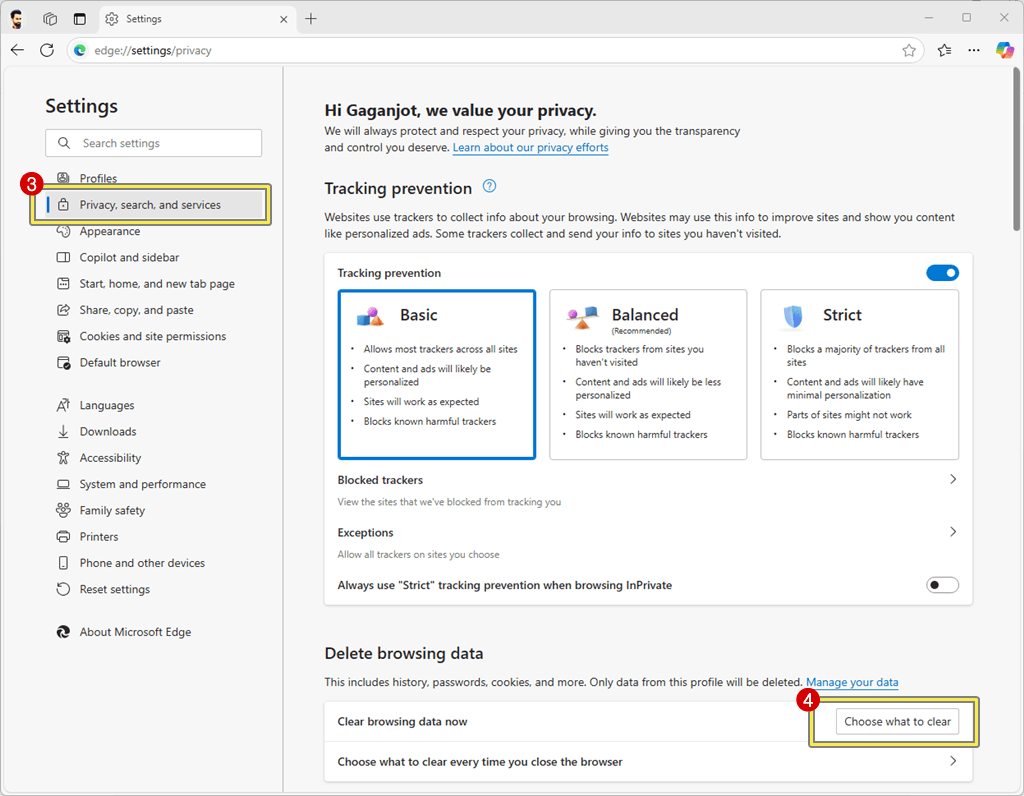Click the Reset settings icon

63,589
